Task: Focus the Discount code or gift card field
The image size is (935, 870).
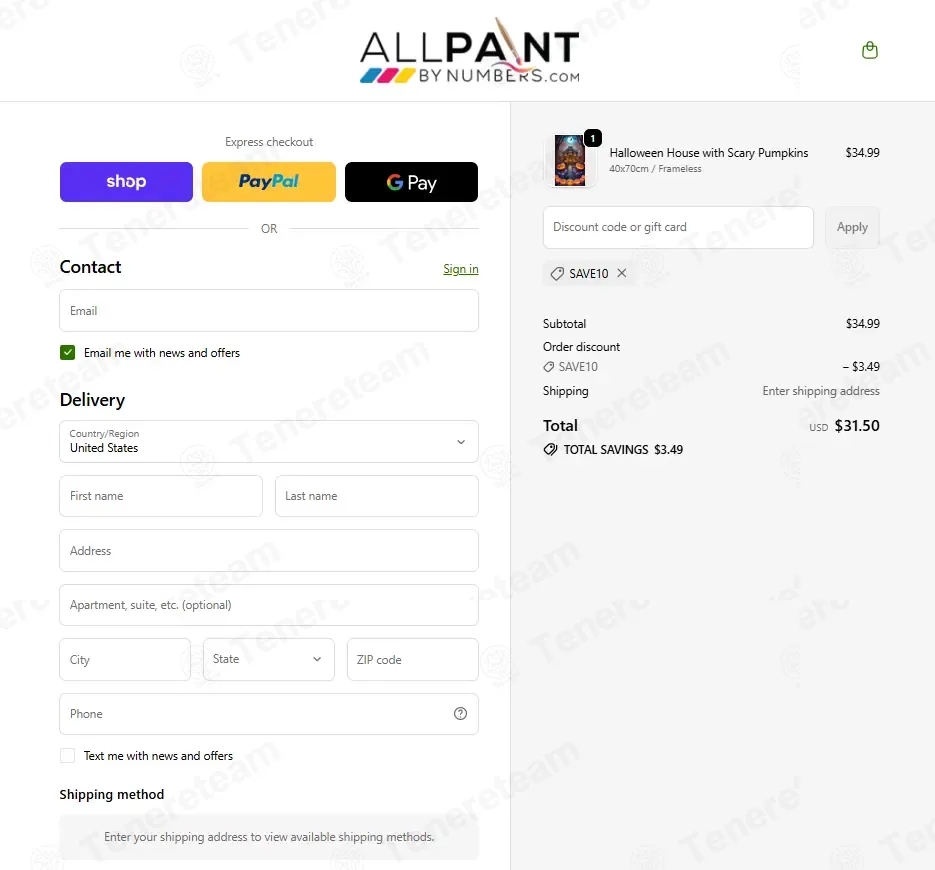Action: click(x=678, y=227)
